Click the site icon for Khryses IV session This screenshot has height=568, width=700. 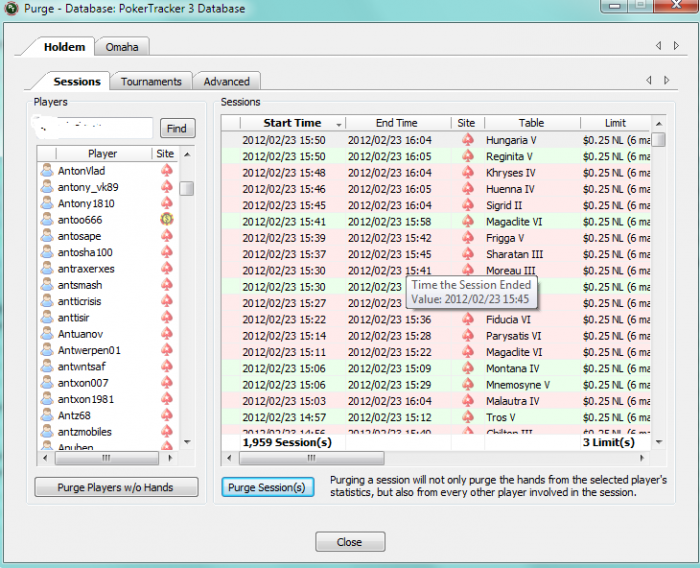click(467, 172)
